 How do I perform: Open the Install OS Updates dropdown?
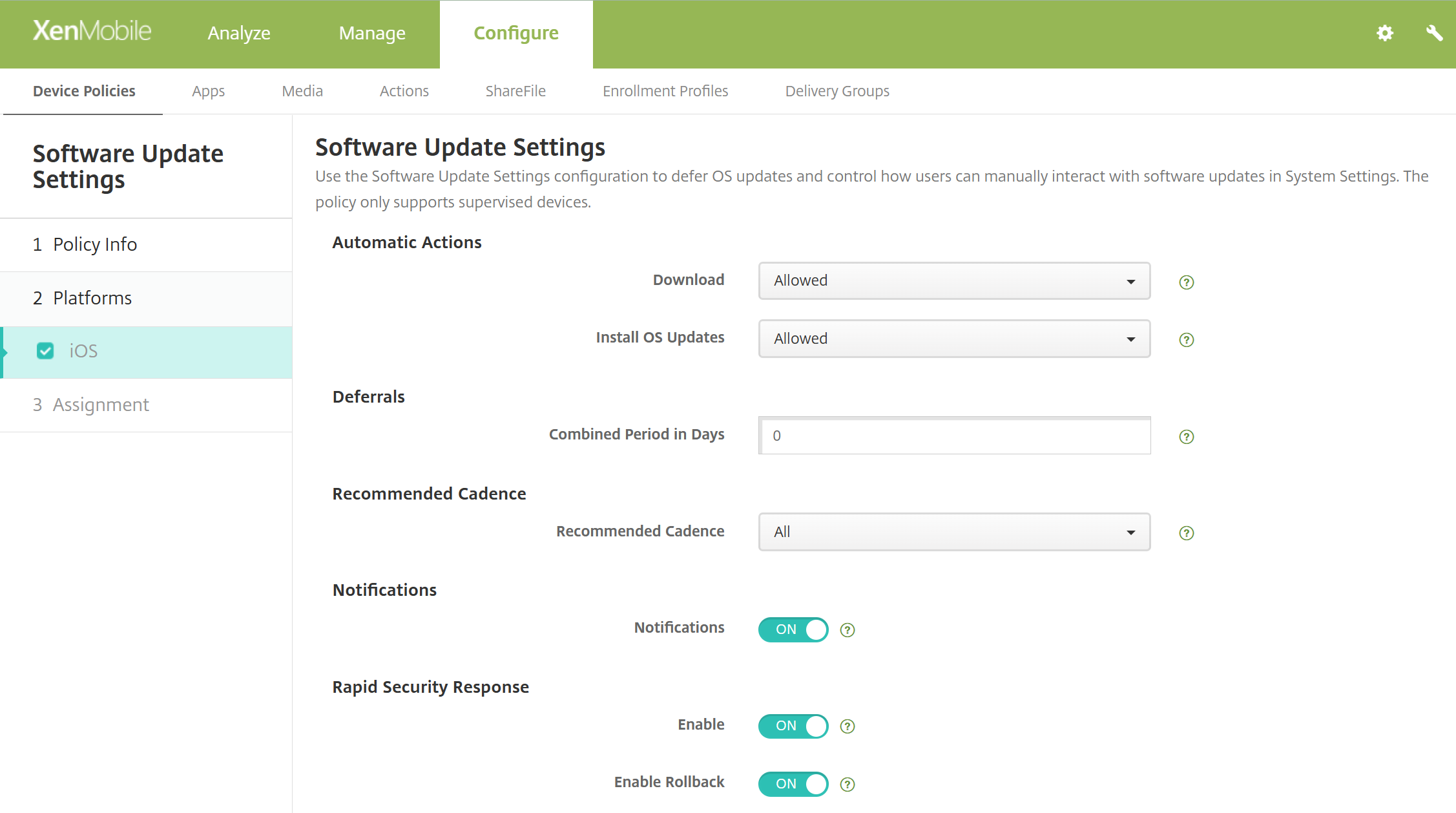pyautogui.click(x=954, y=339)
